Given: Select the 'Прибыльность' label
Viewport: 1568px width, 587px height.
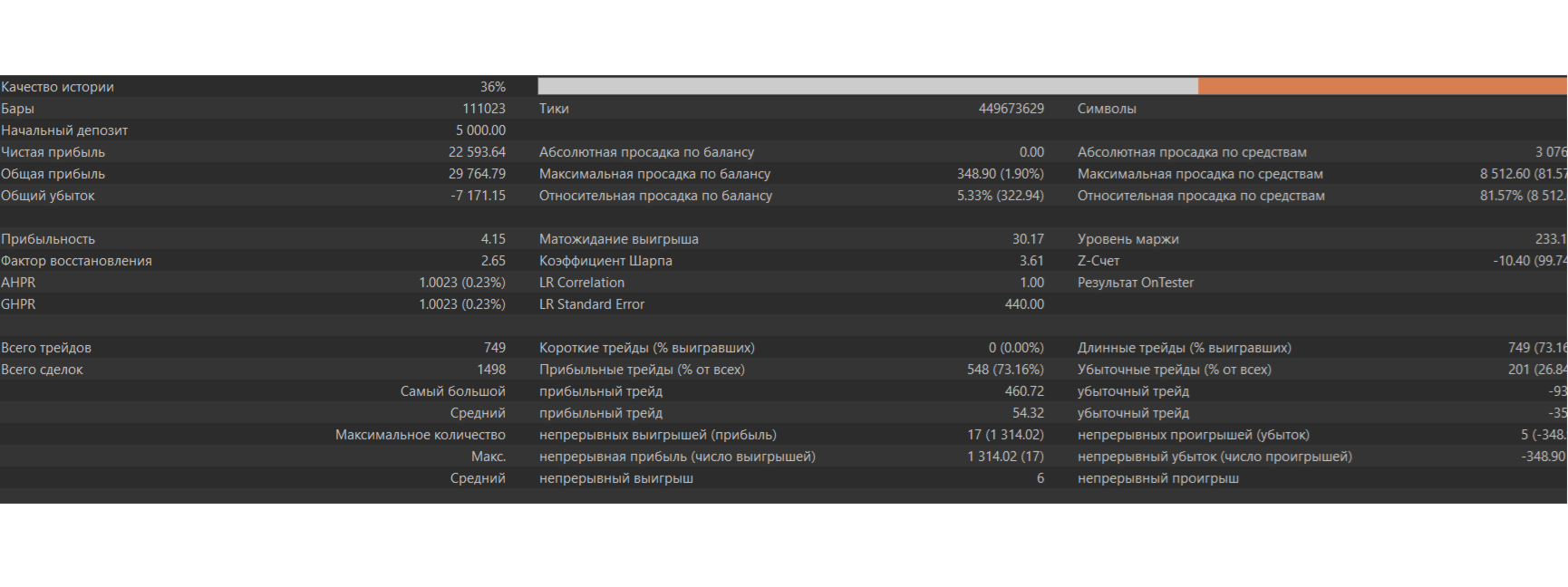Looking at the screenshot, I should [48, 239].
